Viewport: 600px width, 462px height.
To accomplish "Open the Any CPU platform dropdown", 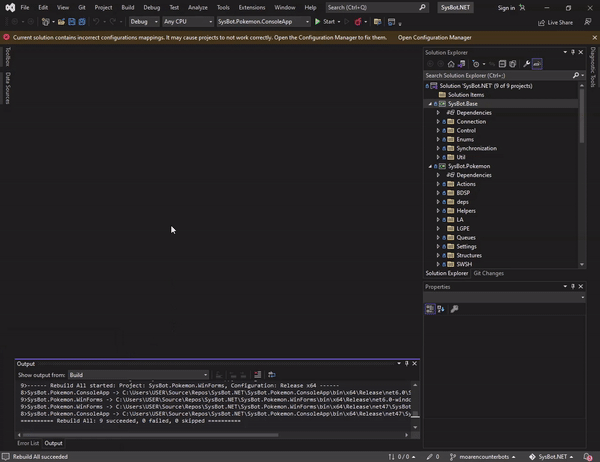I will [x=188, y=22].
